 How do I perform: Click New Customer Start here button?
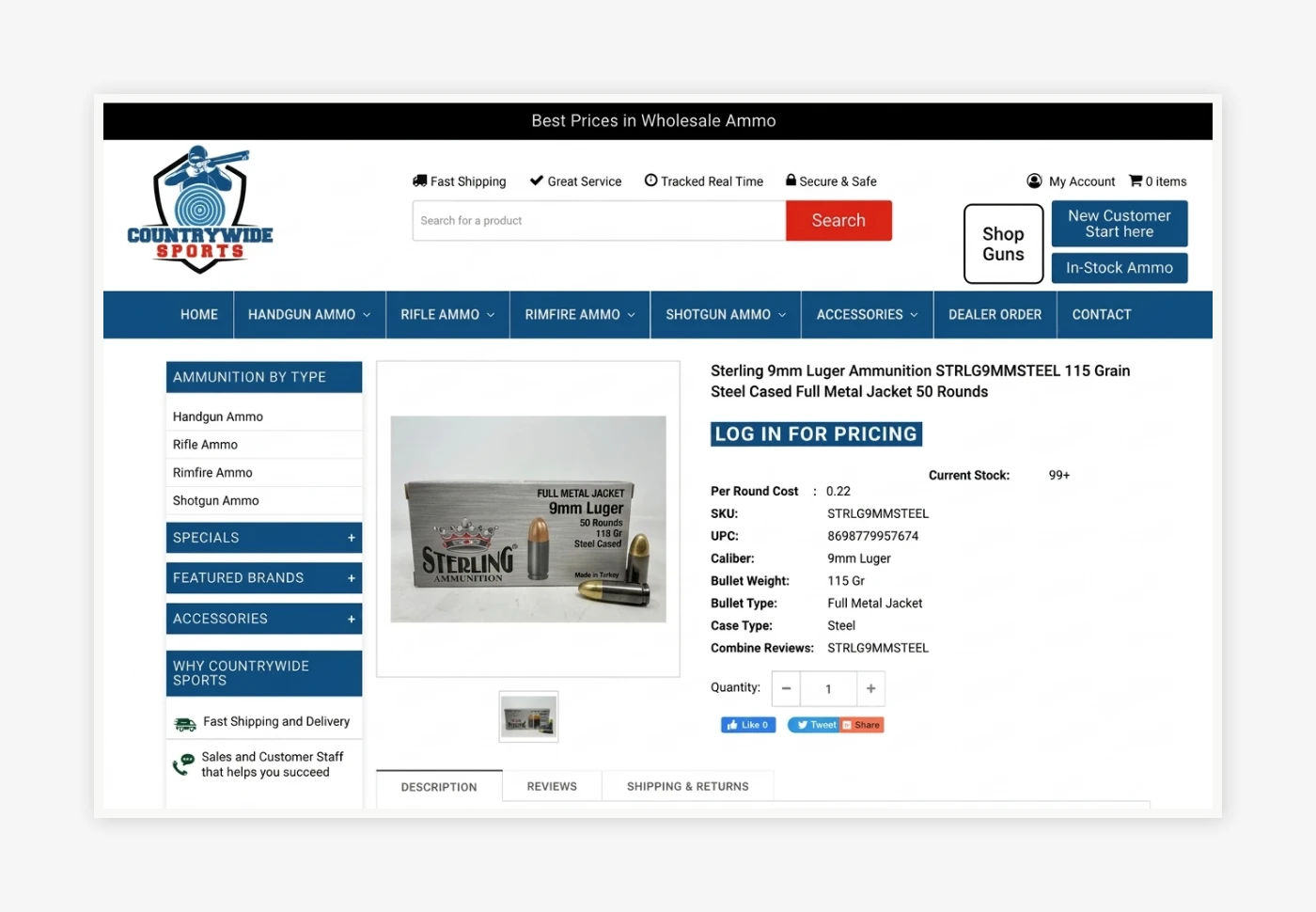click(1120, 224)
